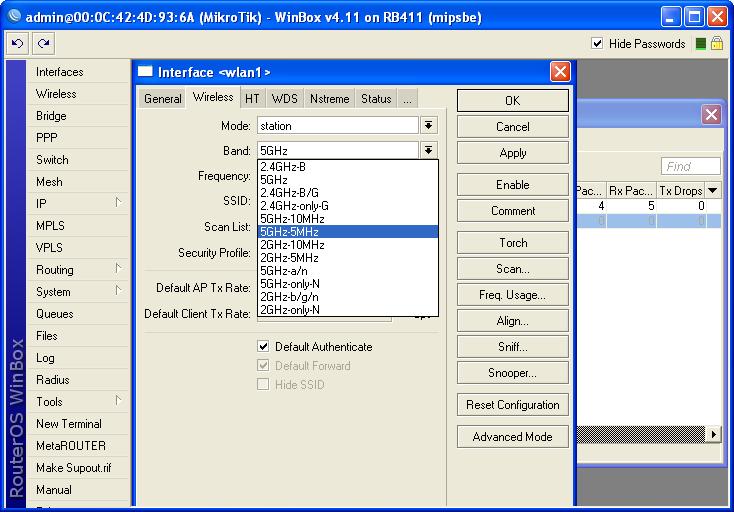
Task: Open Queues menu item
Action: click(78, 314)
